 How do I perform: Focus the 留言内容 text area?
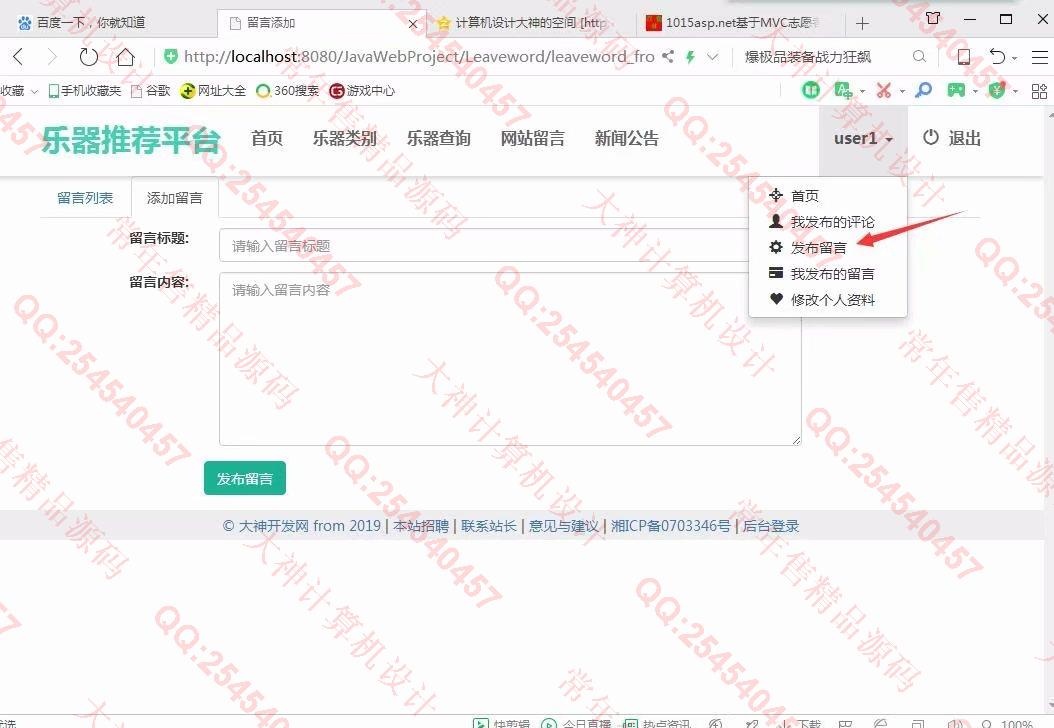click(x=510, y=359)
